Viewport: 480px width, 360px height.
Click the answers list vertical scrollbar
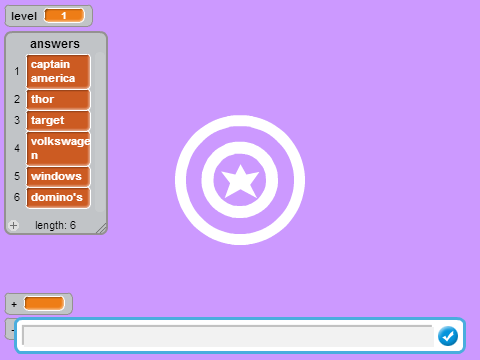(x=99, y=132)
